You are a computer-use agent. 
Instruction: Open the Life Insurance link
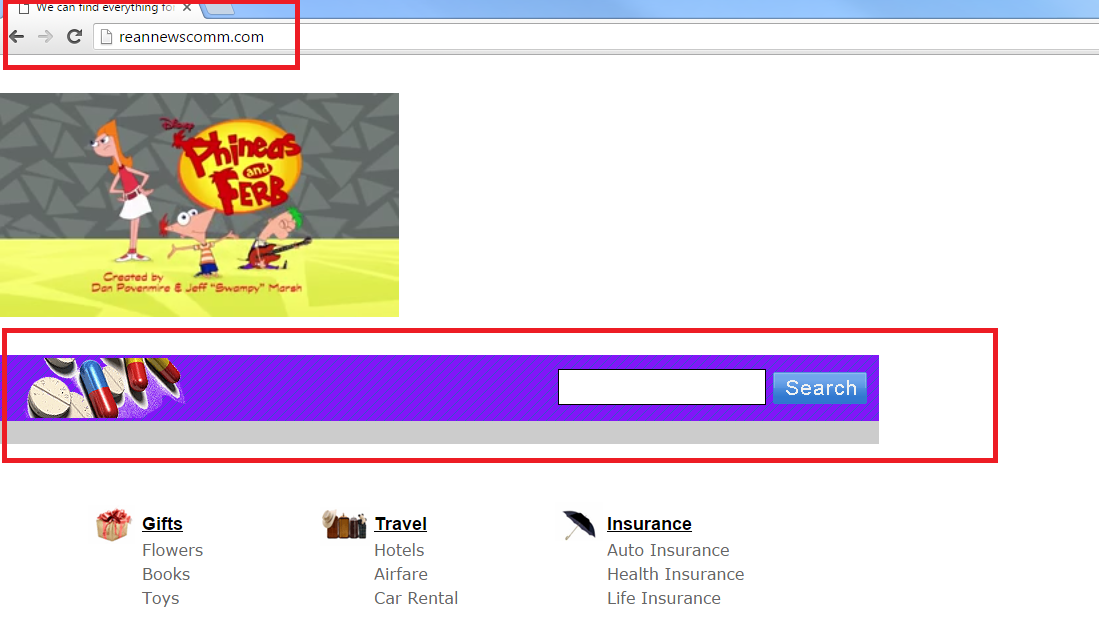664,598
